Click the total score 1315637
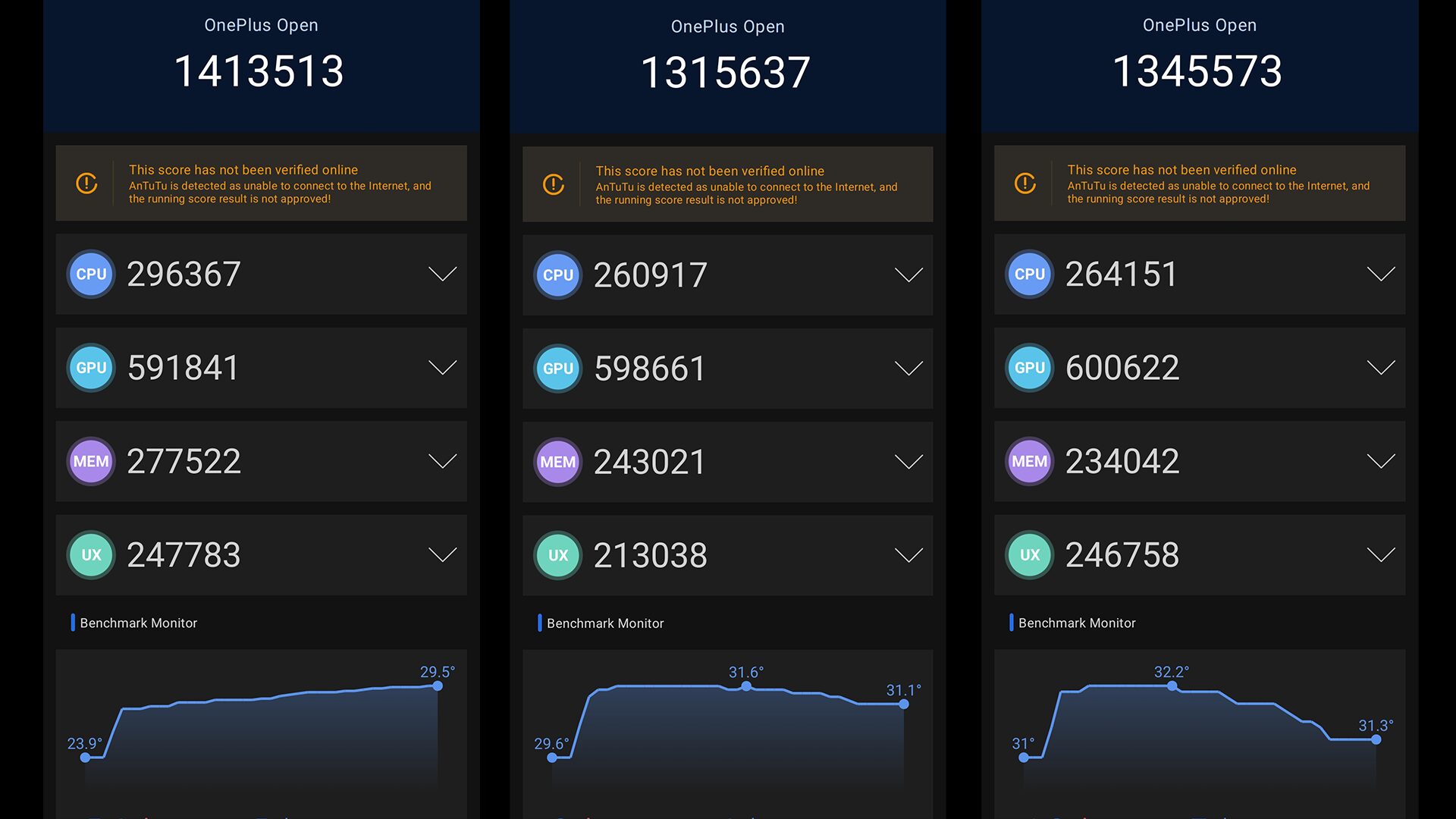This screenshot has width=1456, height=819. pos(726,74)
